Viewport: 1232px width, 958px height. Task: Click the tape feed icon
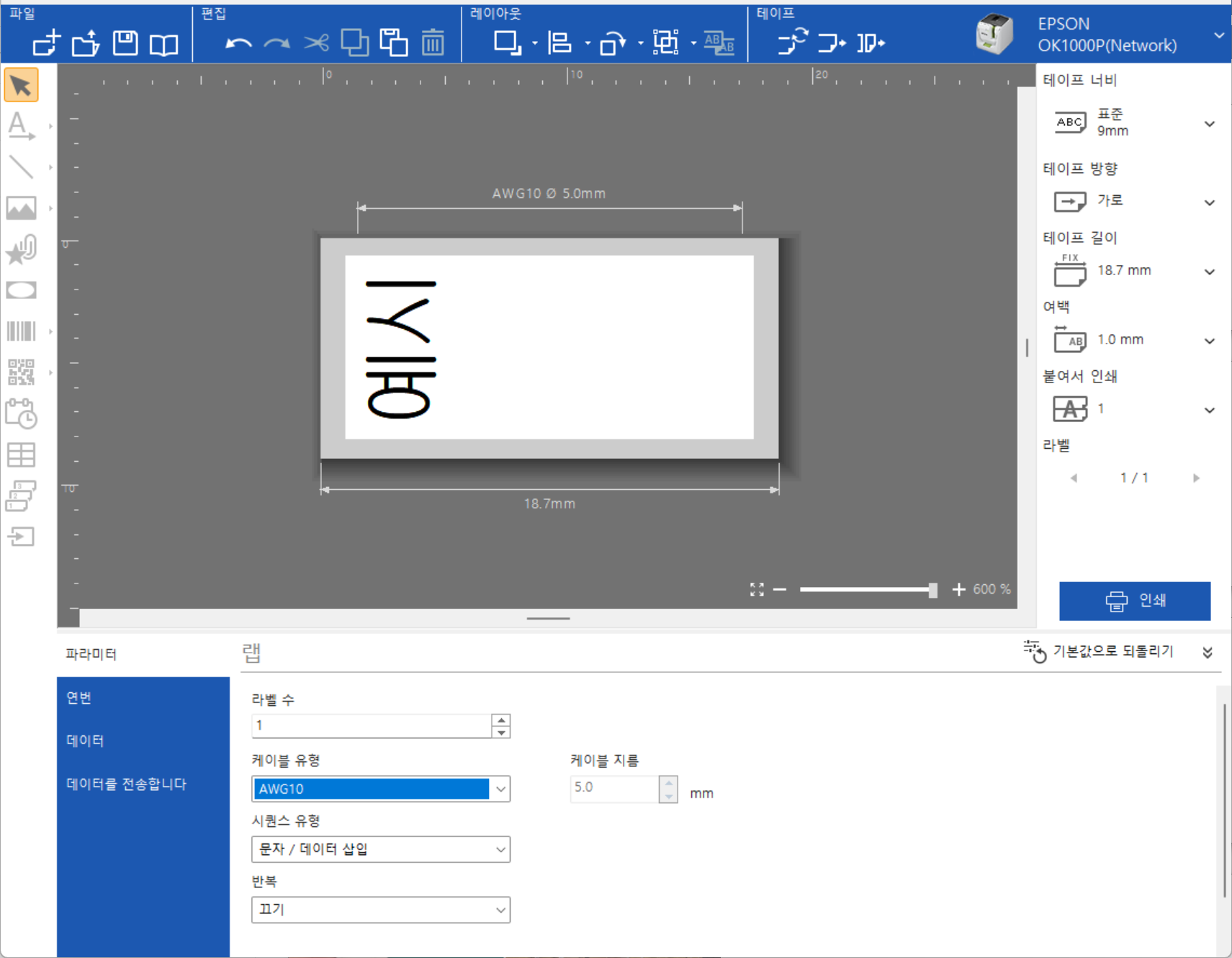pos(793,42)
